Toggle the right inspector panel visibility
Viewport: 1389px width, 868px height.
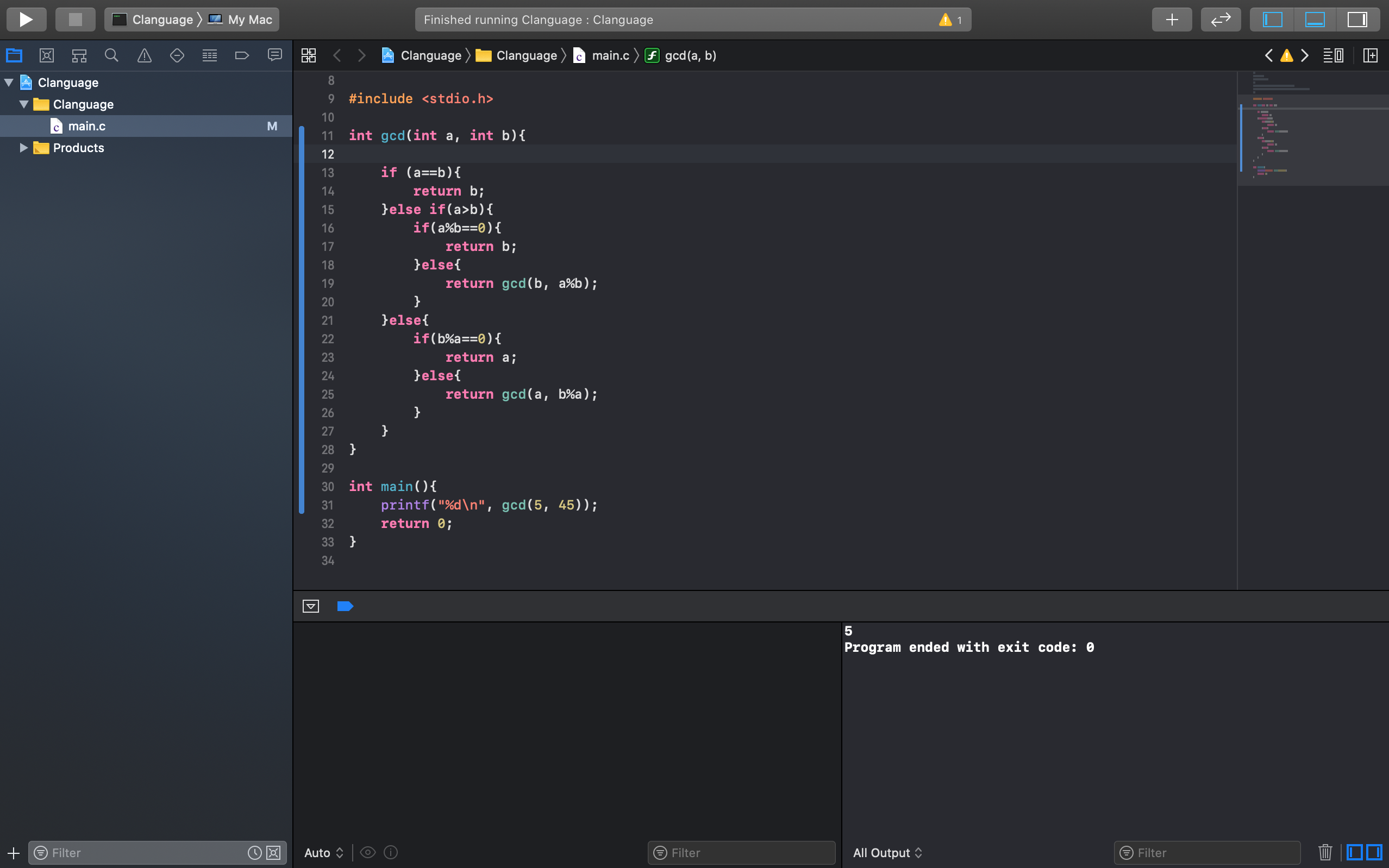1357,20
